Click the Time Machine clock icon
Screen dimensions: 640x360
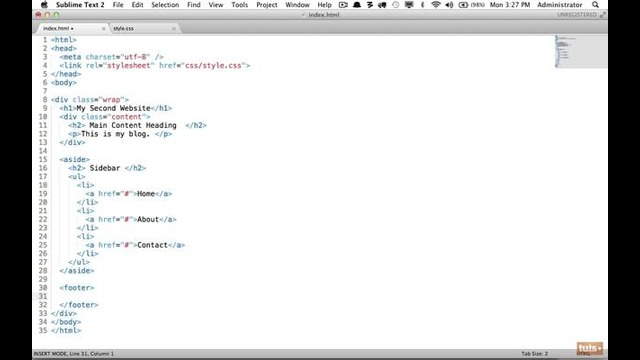click(396, 5)
